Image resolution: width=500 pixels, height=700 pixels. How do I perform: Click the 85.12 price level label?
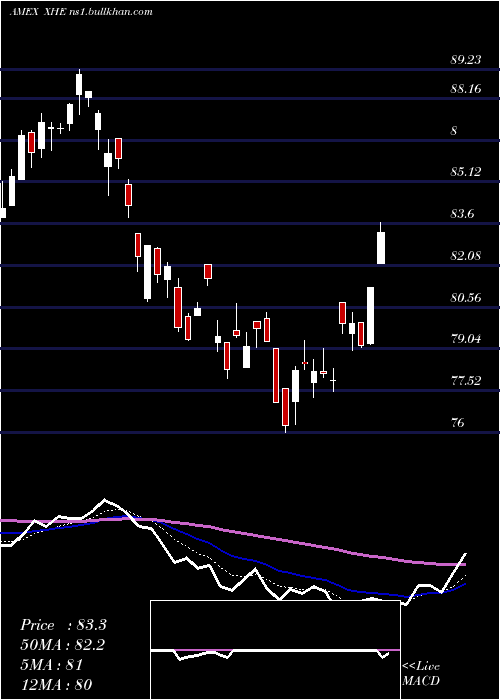pyautogui.click(x=466, y=171)
